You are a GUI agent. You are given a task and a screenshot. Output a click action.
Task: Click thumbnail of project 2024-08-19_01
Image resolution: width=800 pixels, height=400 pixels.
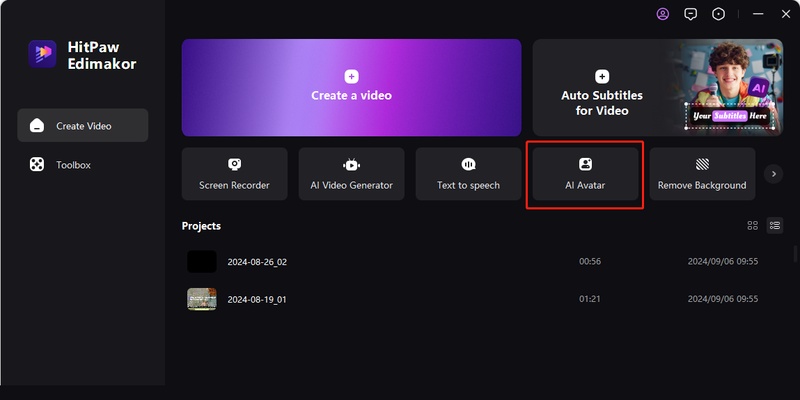coord(202,299)
